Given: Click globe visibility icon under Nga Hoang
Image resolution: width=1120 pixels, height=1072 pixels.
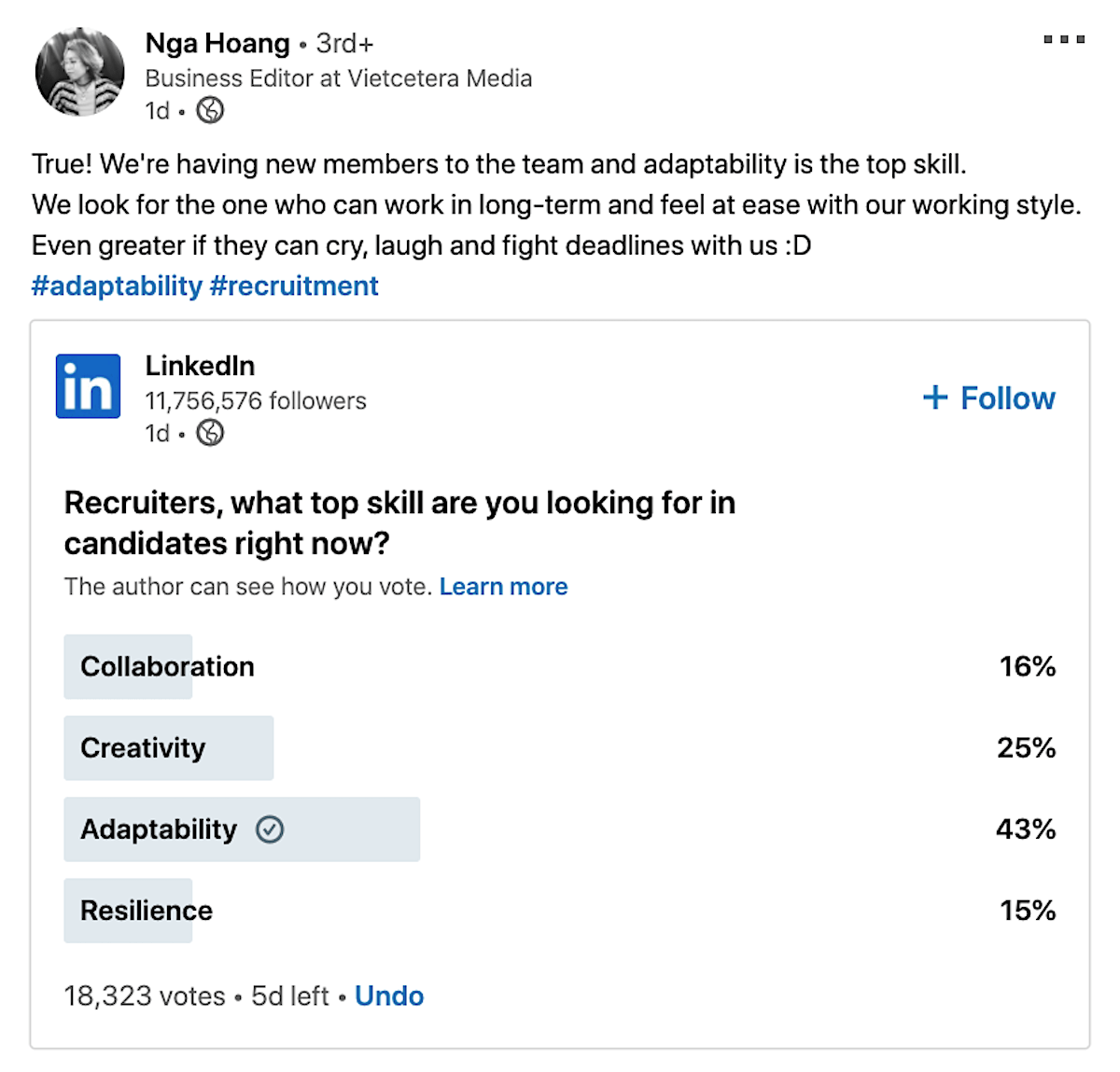Looking at the screenshot, I should pos(210,110).
